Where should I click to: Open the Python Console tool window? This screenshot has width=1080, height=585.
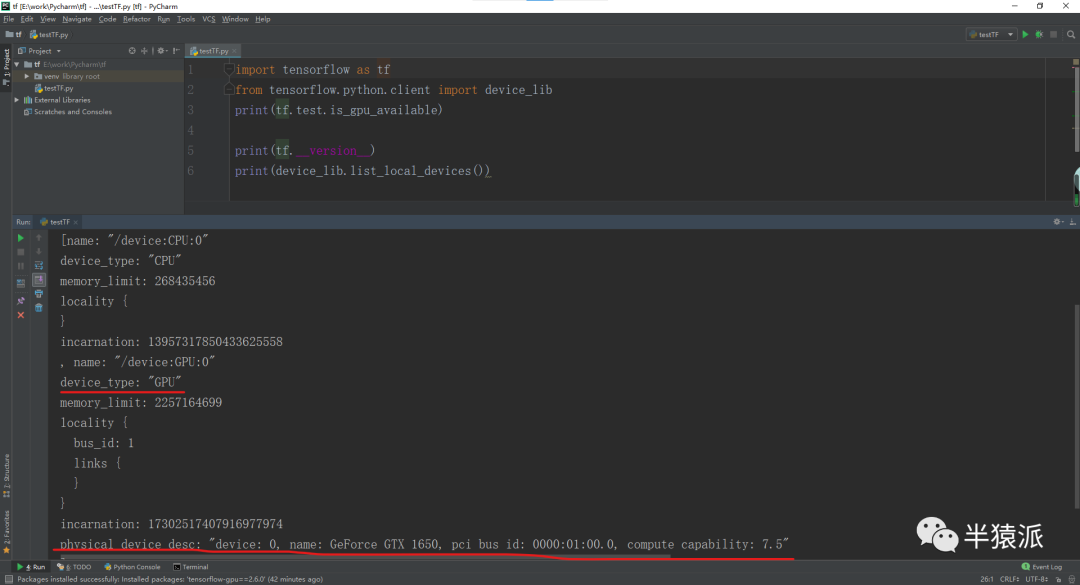pos(132,567)
